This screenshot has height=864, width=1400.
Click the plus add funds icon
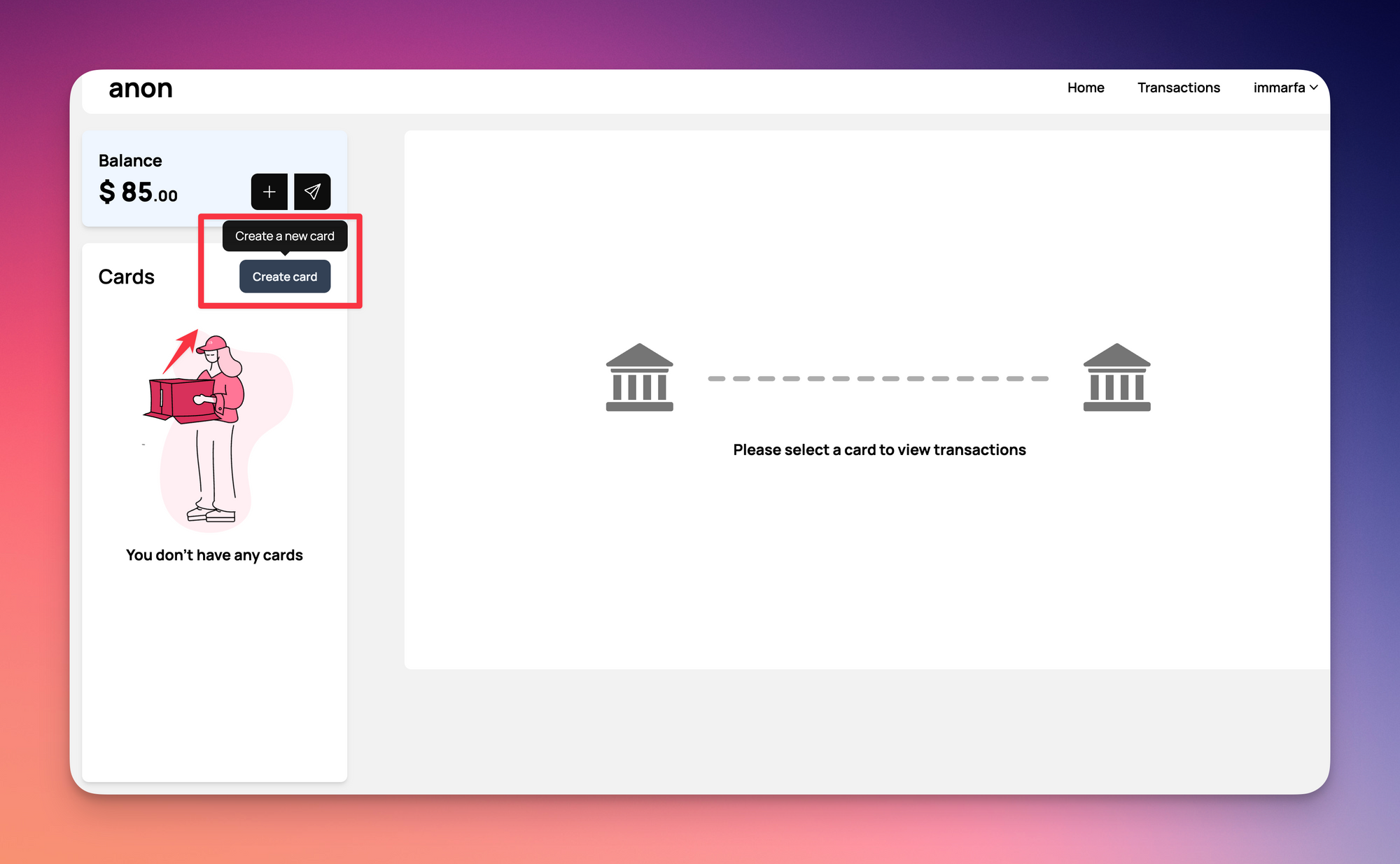coord(269,192)
